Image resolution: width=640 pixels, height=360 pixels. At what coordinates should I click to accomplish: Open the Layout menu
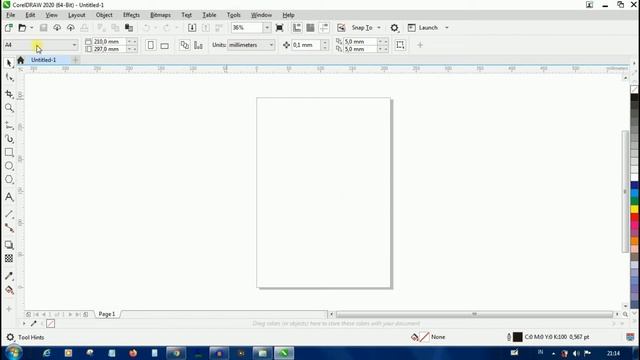click(76, 15)
